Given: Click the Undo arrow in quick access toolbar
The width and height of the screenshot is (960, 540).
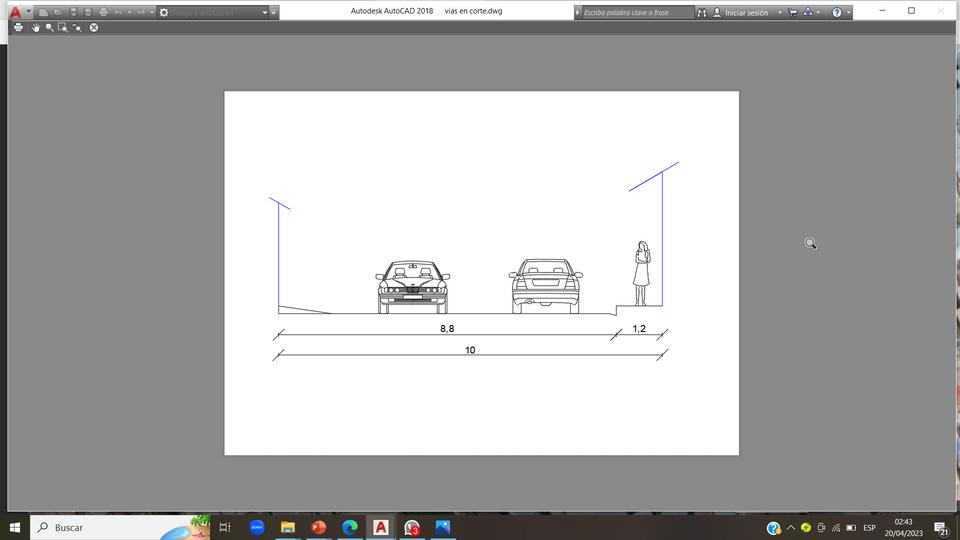Looking at the screenshot, I should [x=119, y=12].
